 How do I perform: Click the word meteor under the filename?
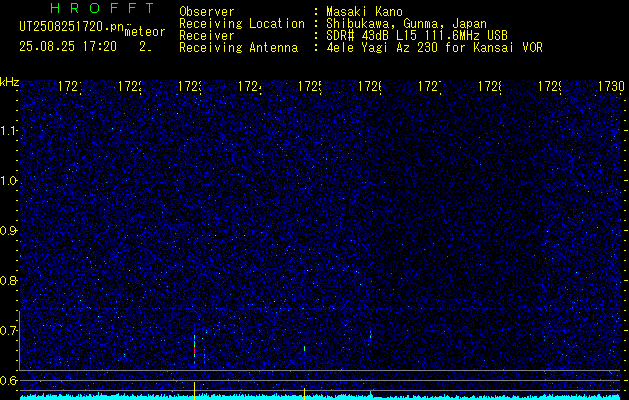144,32
